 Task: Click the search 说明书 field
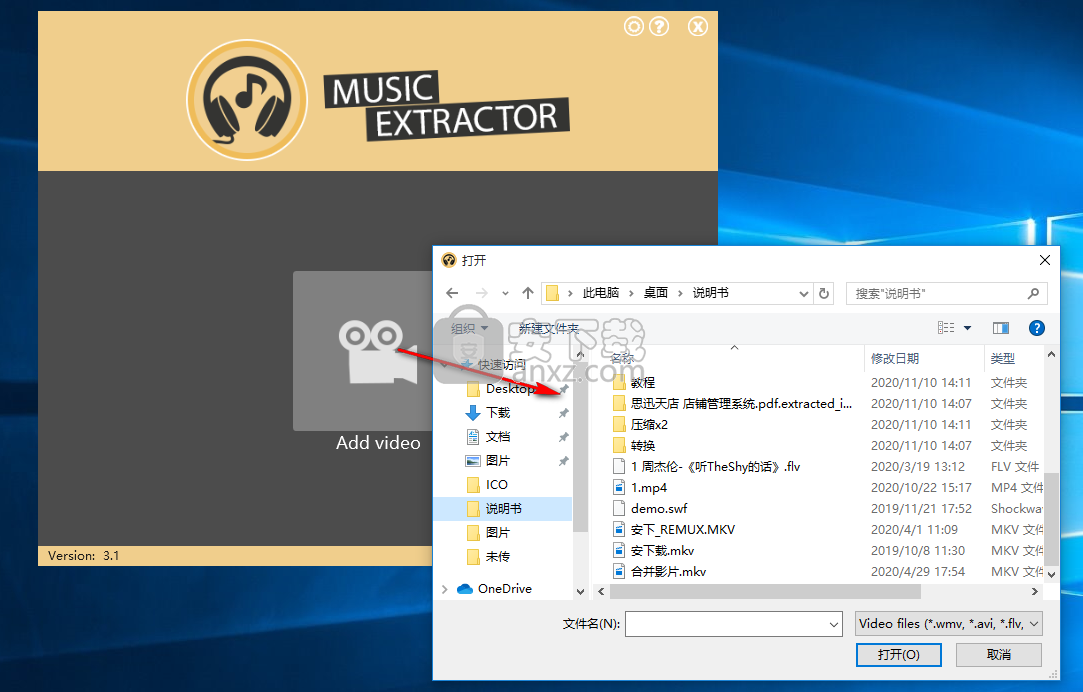(946, 294)
